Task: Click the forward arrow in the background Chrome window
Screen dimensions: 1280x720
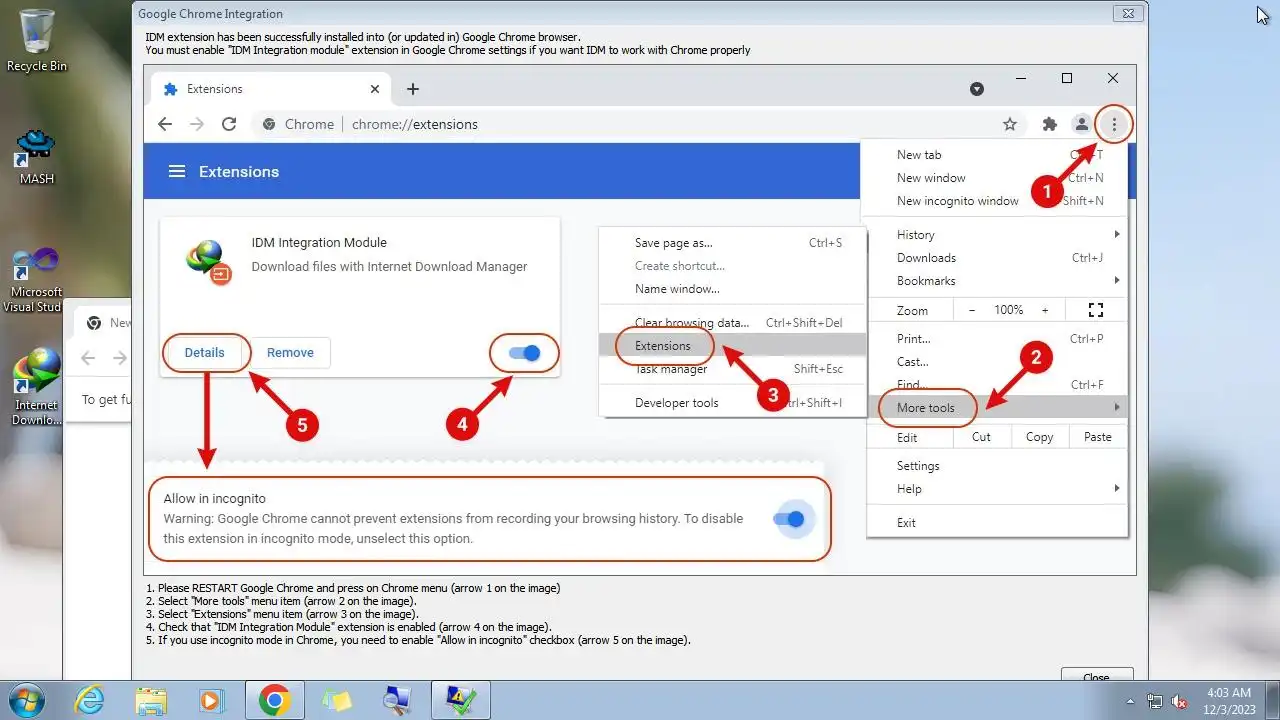Action: click(120, 358)
